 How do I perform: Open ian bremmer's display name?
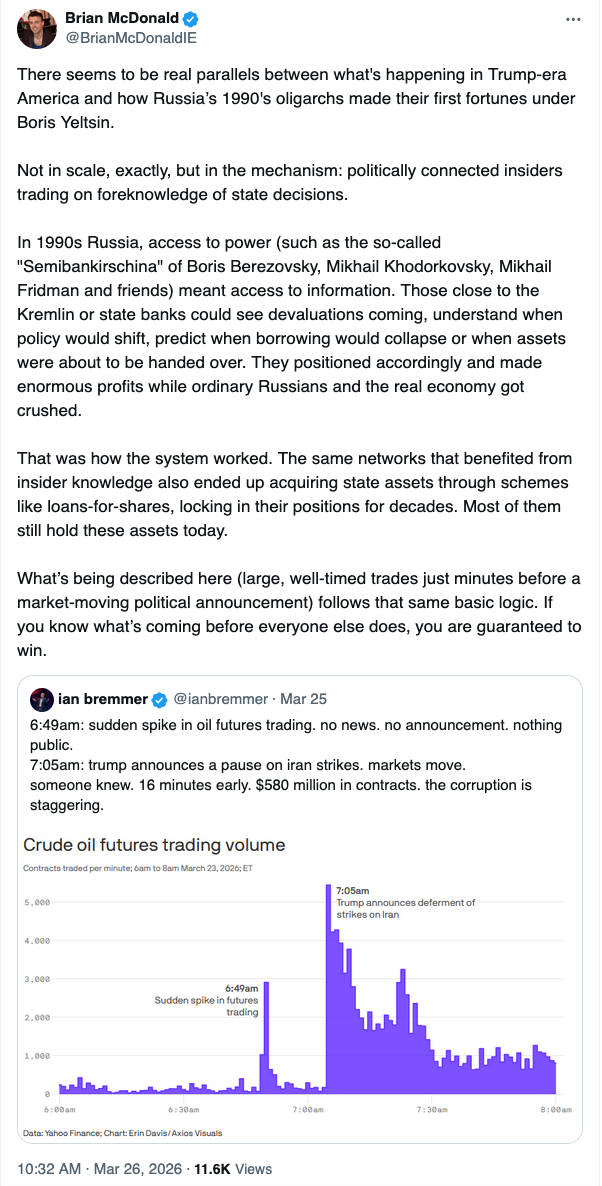[103, 698]
